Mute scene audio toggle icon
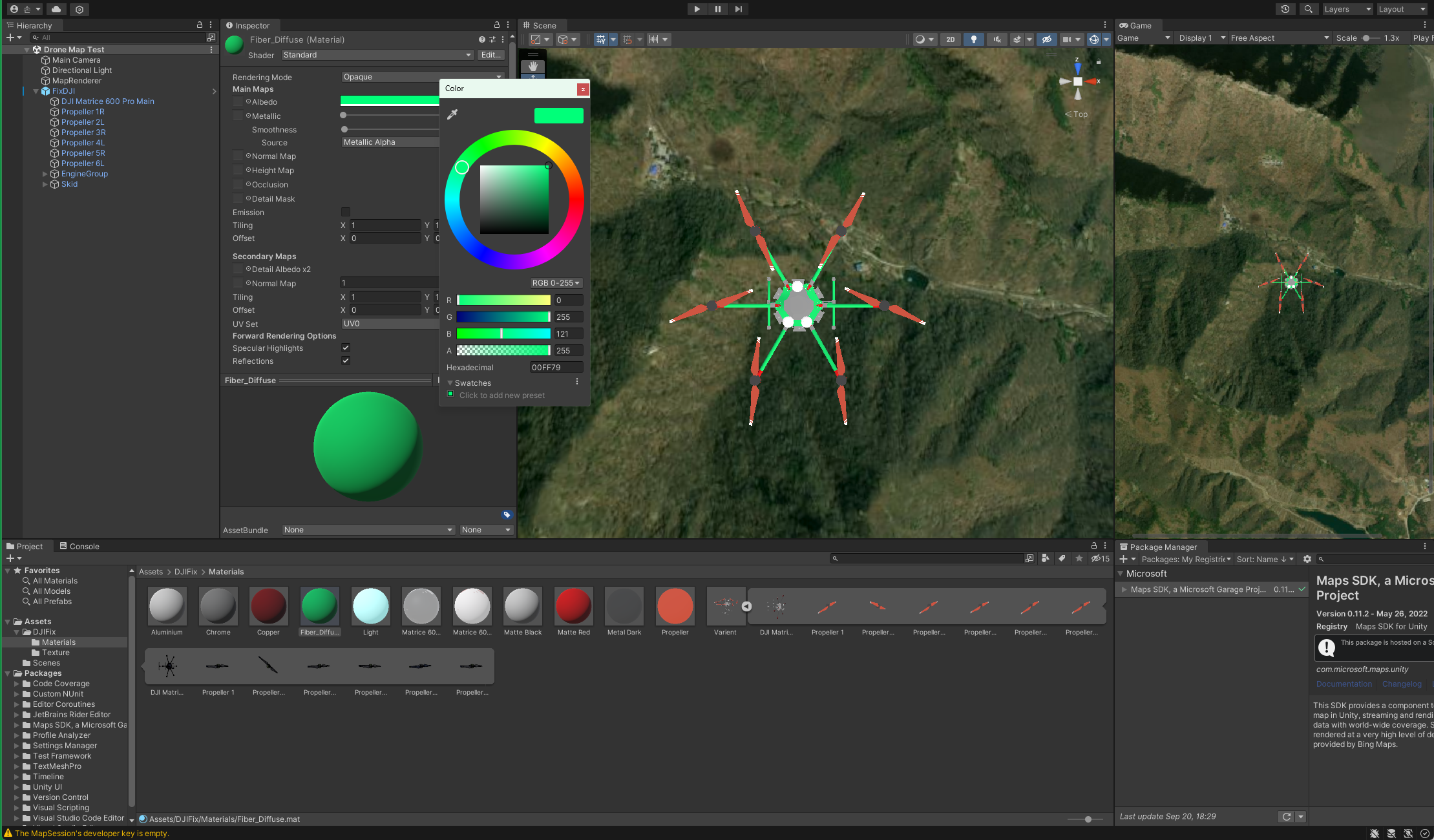 click(x=996, y=39)
